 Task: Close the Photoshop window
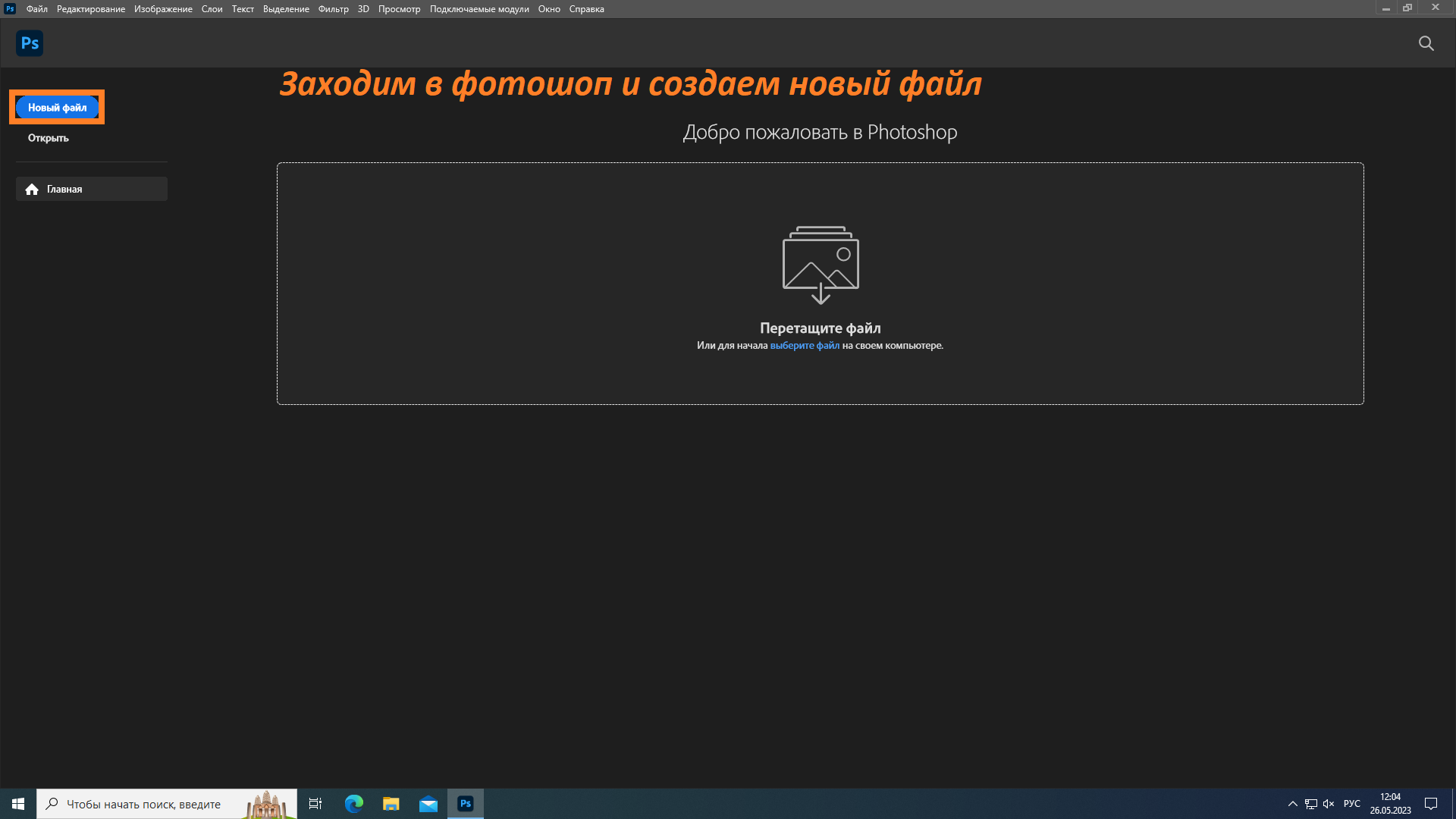[1435, 8]
